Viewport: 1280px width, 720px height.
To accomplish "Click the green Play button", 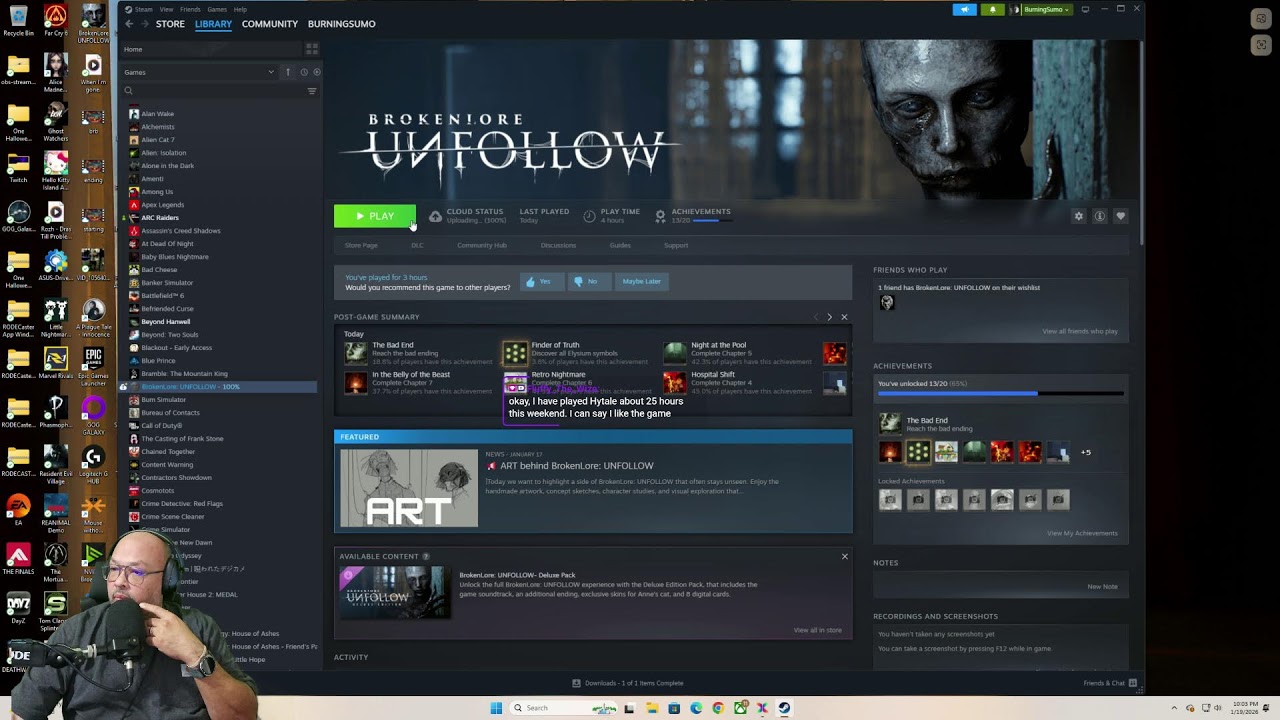I will click(374, 216).
